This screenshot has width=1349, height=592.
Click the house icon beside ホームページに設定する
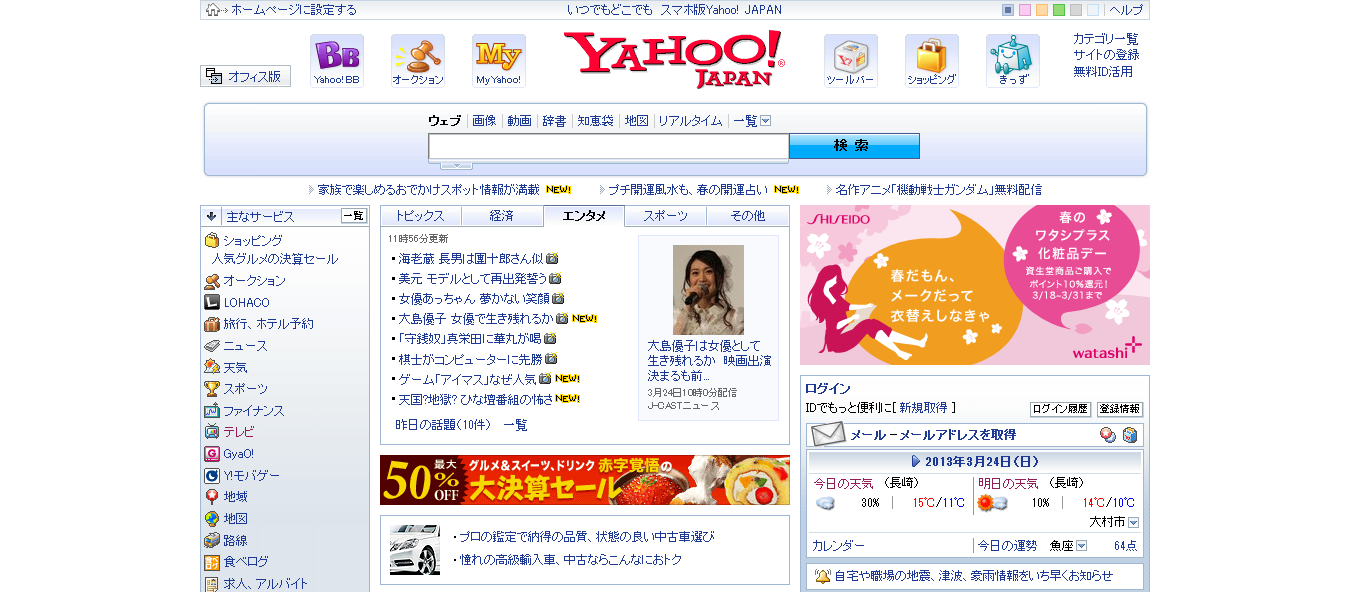(213, 10)
